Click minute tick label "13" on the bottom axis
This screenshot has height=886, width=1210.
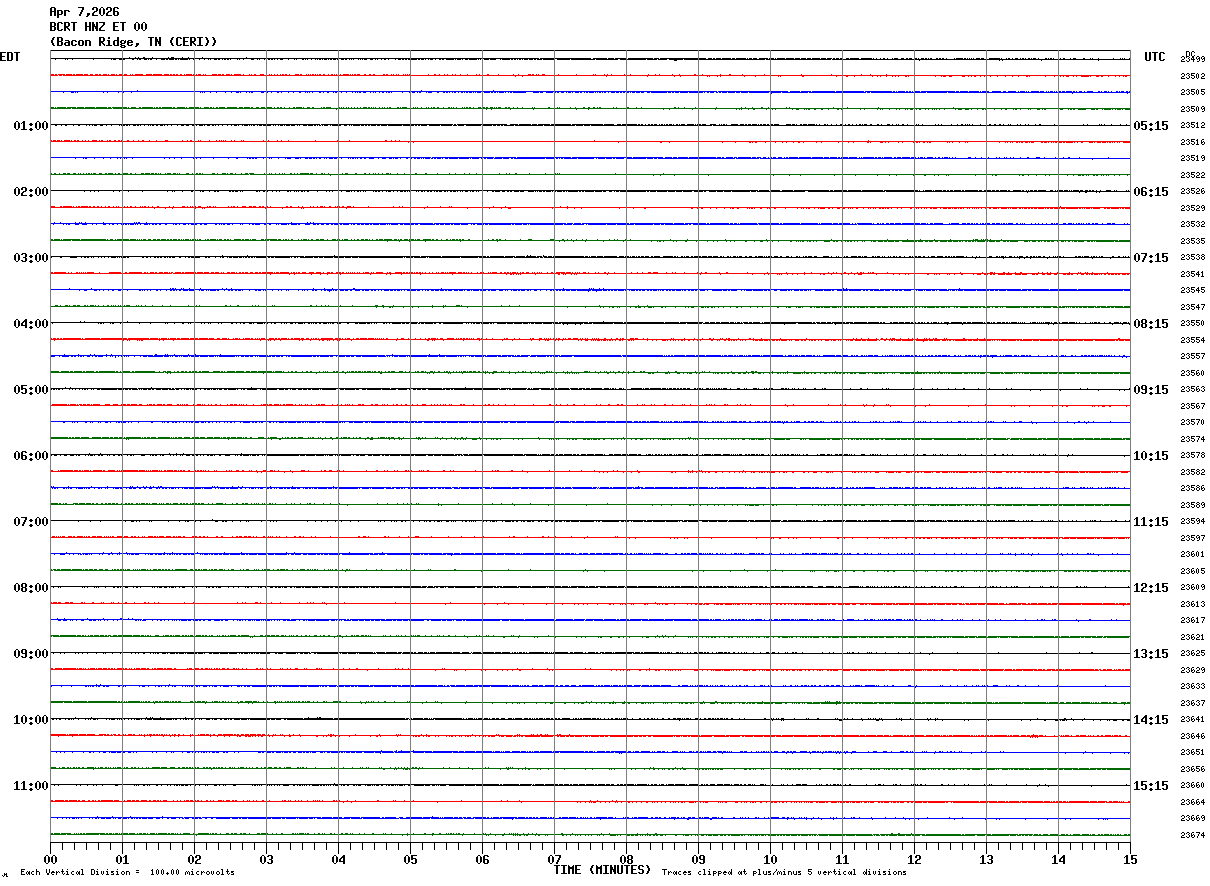click(x=986, y=859)
